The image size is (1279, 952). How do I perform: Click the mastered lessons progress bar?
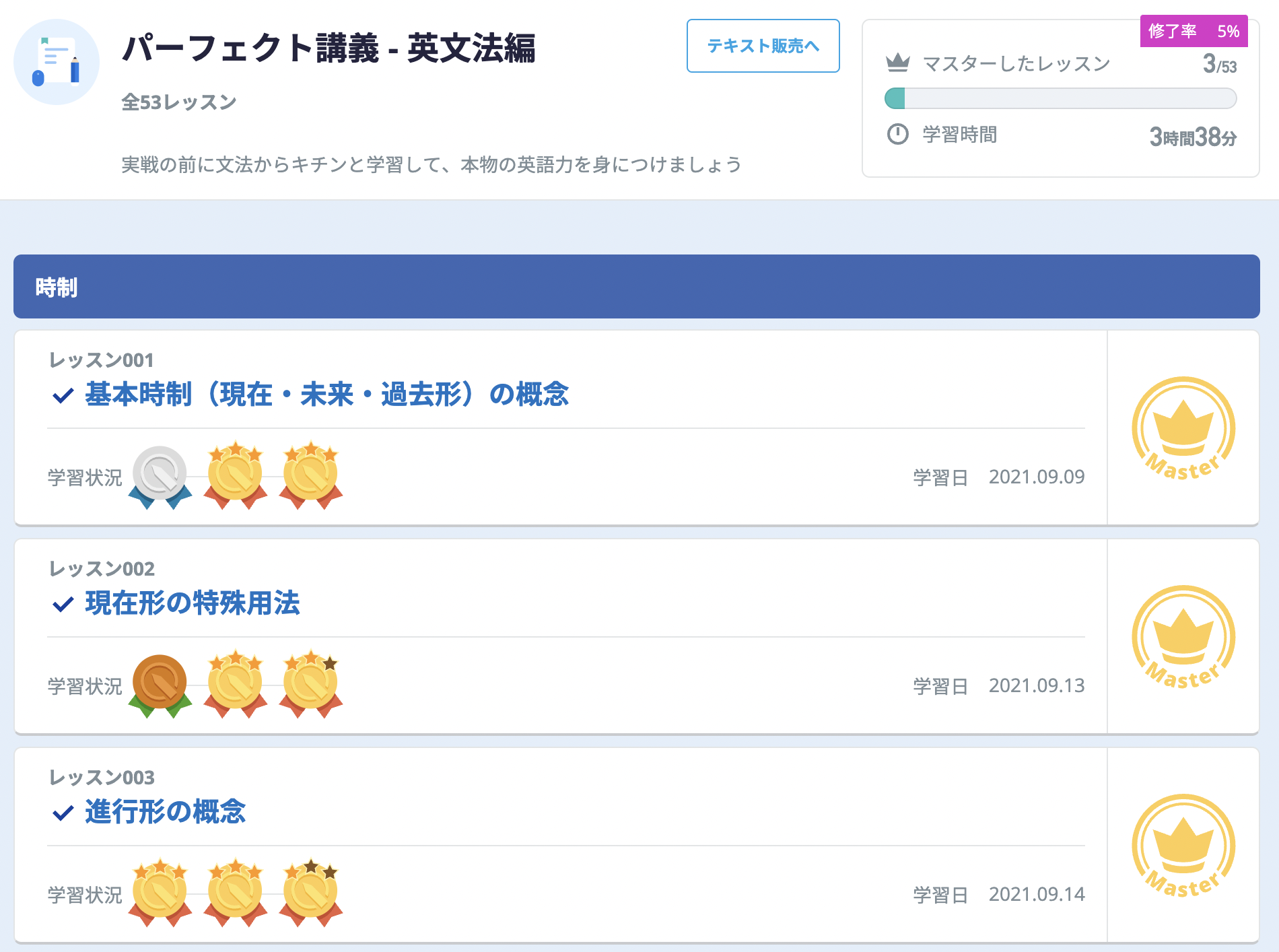1060,98
